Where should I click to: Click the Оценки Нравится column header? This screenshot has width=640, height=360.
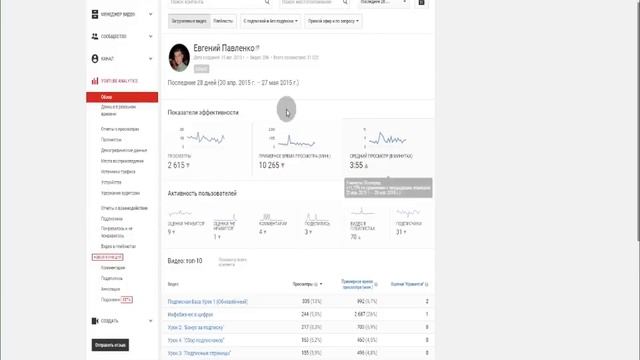coord(407,284)
